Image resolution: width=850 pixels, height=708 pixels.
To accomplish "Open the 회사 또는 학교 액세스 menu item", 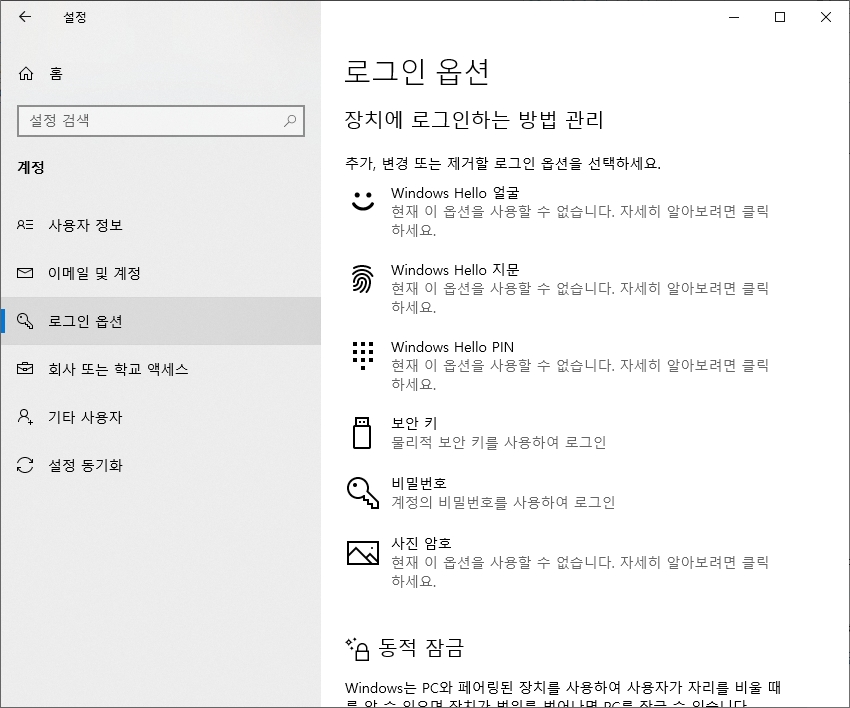I will 161,369.
